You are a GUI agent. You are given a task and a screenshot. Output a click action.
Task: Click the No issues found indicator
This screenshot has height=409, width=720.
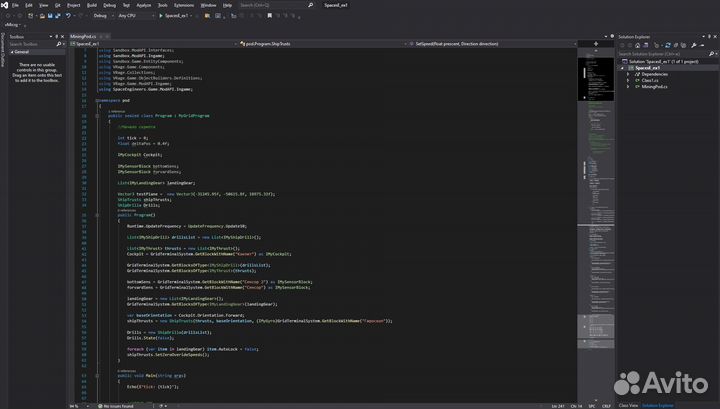[116, 406]
